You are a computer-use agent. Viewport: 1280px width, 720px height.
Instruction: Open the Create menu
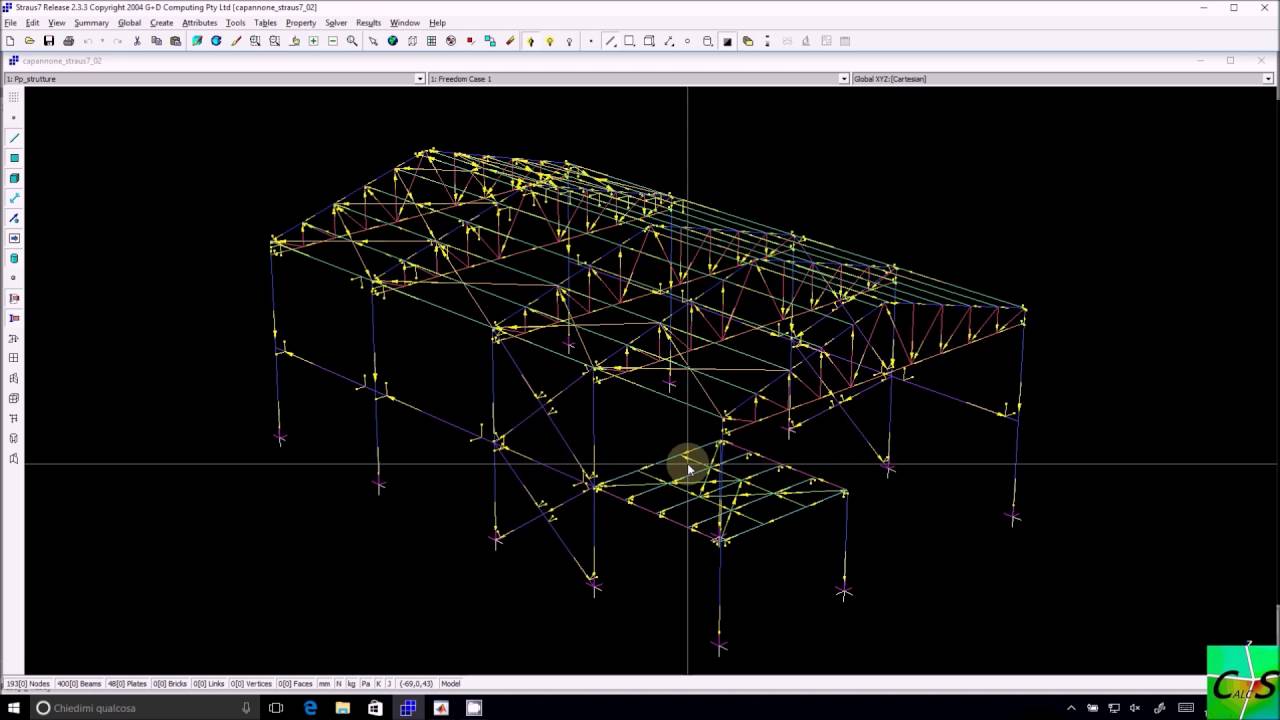162,22
